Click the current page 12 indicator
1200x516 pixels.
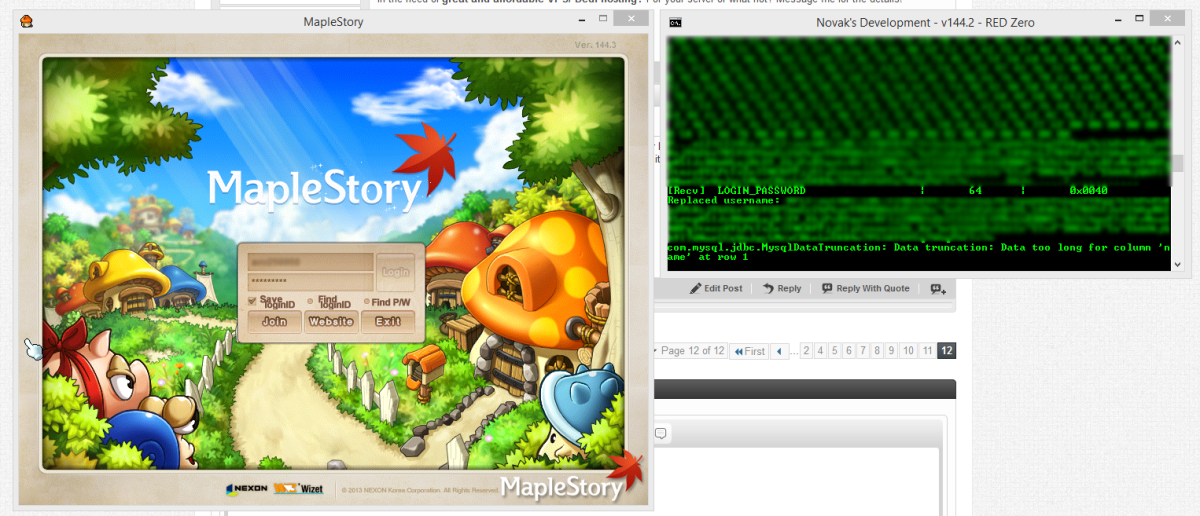(947, 351)
